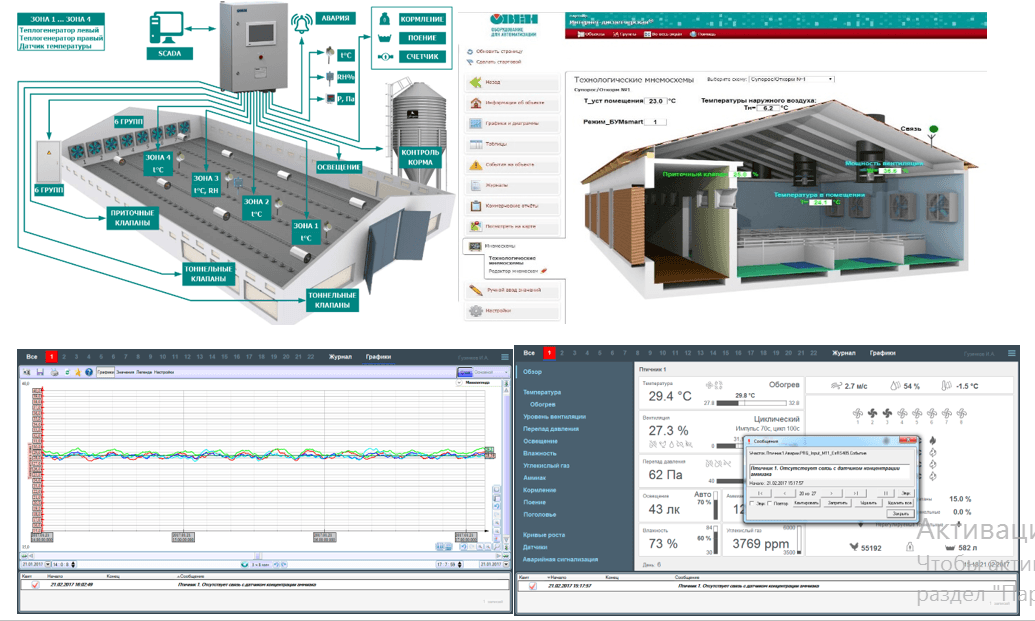Click the print icon in chart toolbar
This screenshot has height=621, width=1035.
point(54,371)
